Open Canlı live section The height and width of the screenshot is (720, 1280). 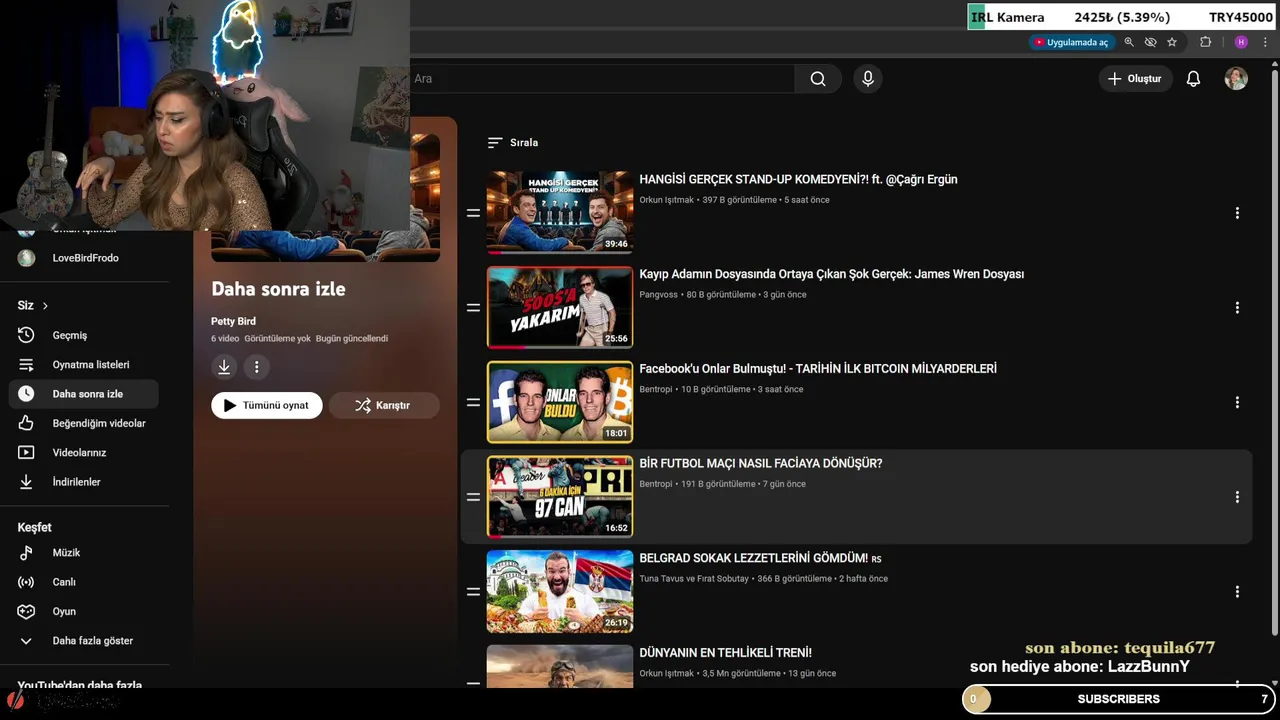[82, 582]
